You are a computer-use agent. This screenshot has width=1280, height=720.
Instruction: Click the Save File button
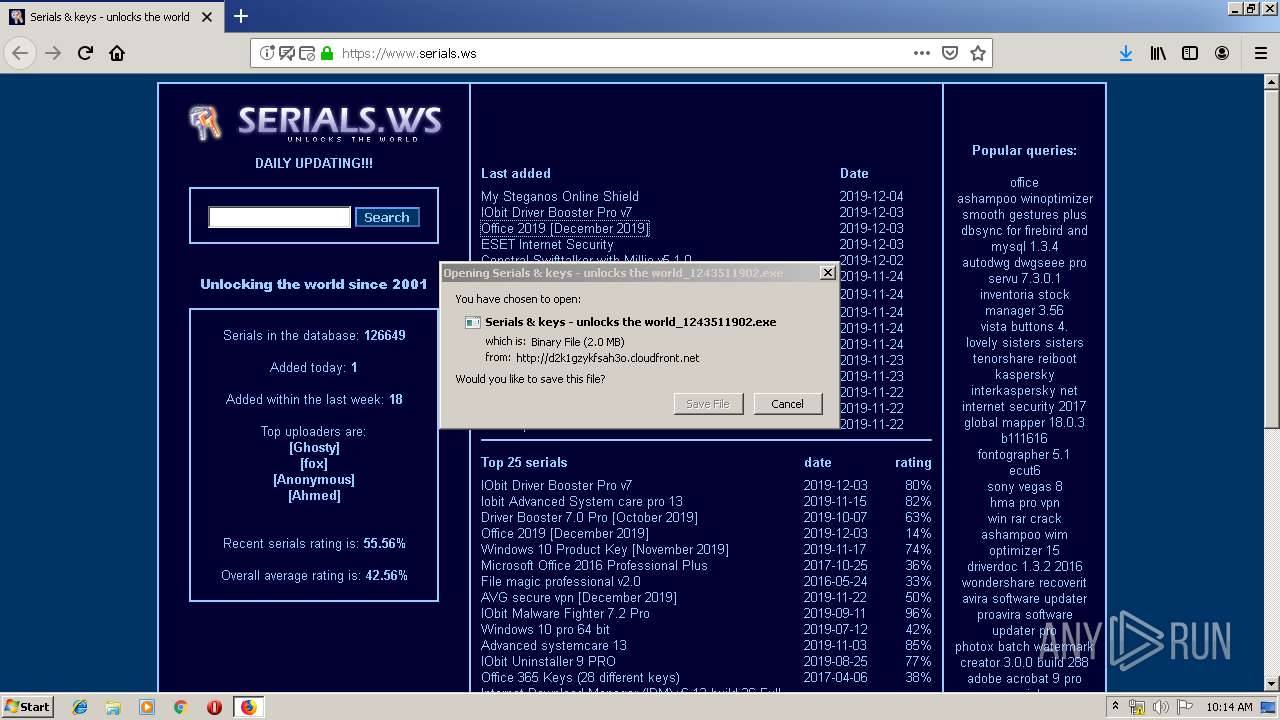[708, 404]
